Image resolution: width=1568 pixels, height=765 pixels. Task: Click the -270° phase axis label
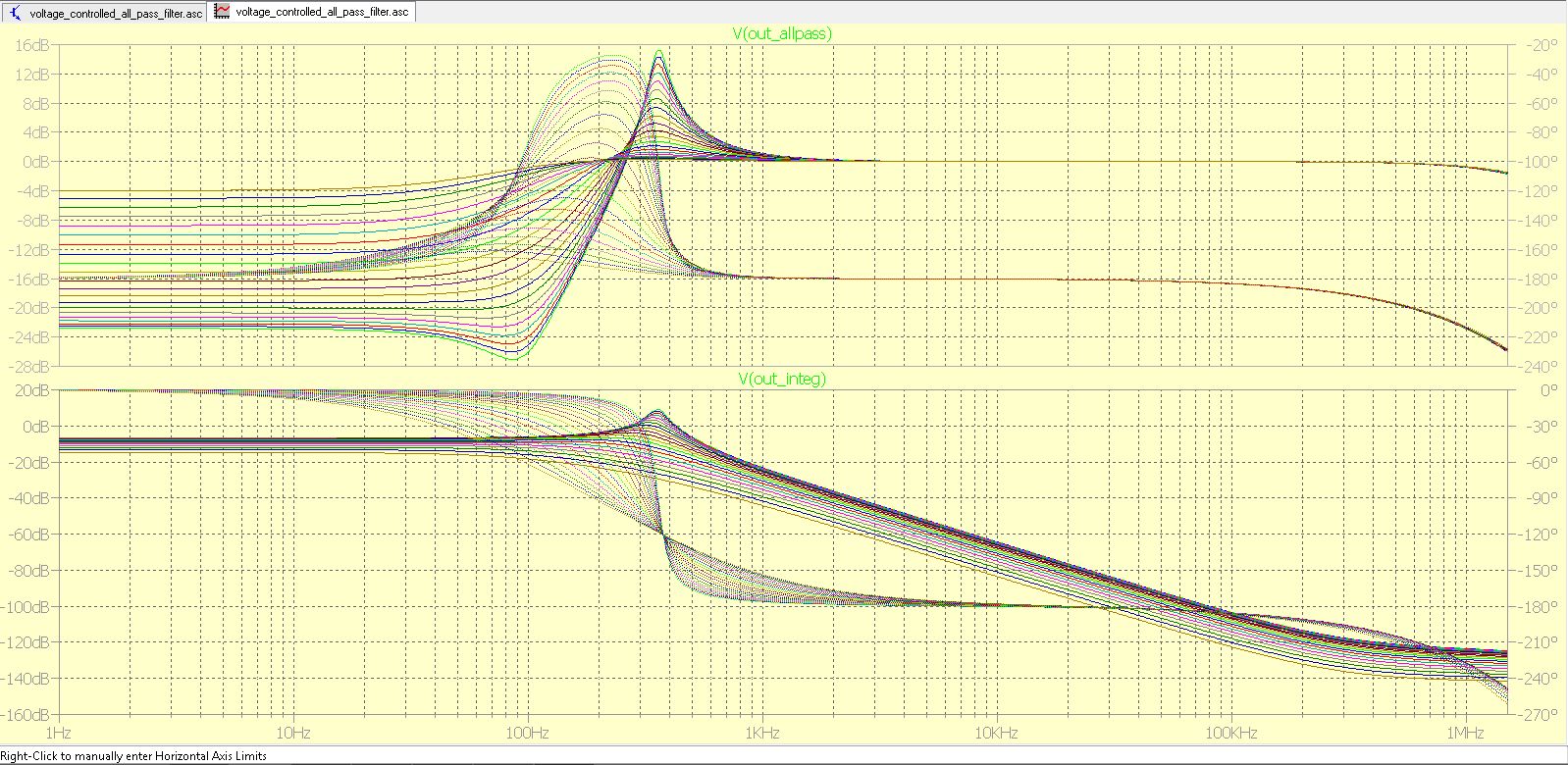tap(1540, 715)
